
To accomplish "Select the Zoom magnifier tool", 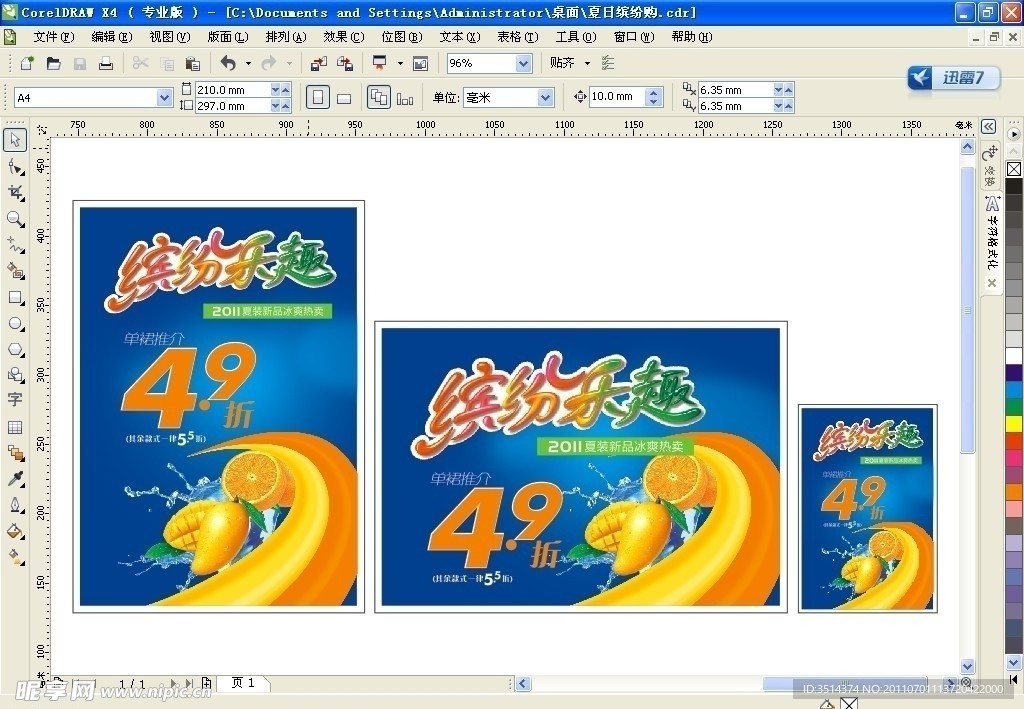I will [x=15, y=218].
